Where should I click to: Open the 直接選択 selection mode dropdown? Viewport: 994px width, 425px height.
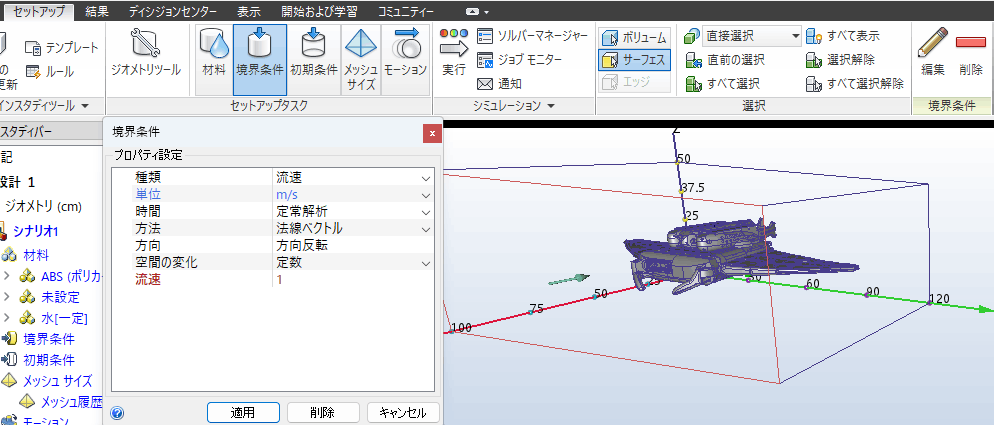point(796,37)
